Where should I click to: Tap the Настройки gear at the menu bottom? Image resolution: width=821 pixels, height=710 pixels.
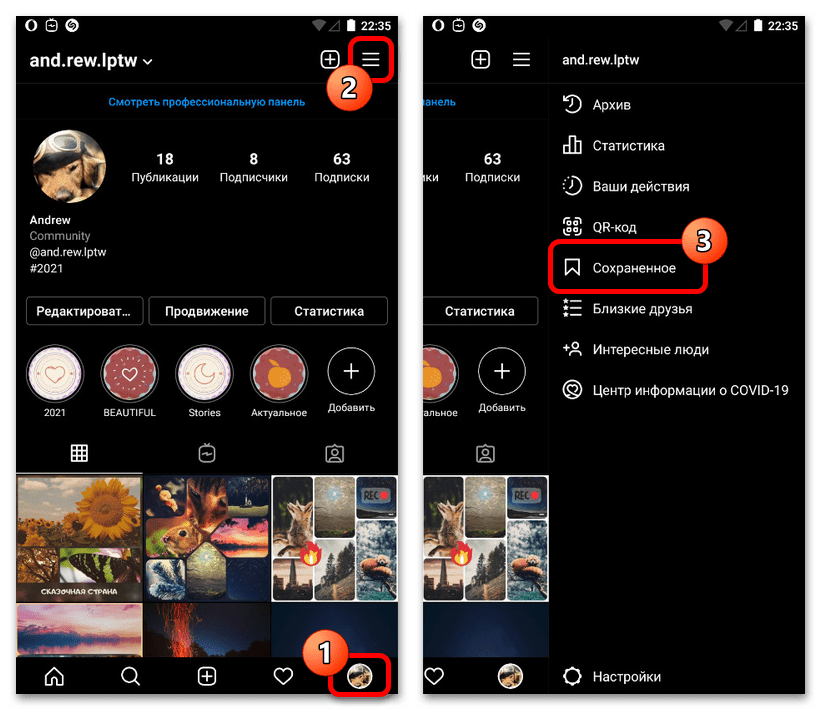625,677
